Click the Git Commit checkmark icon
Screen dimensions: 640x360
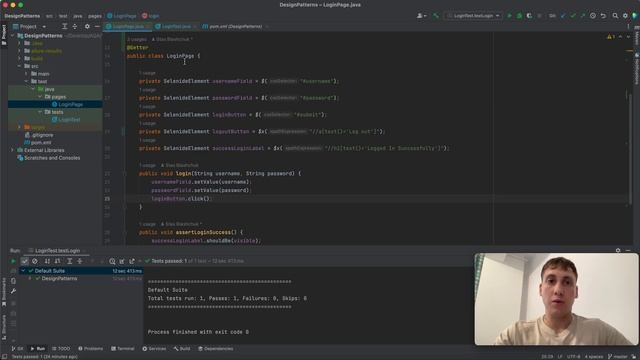point(573,16)
